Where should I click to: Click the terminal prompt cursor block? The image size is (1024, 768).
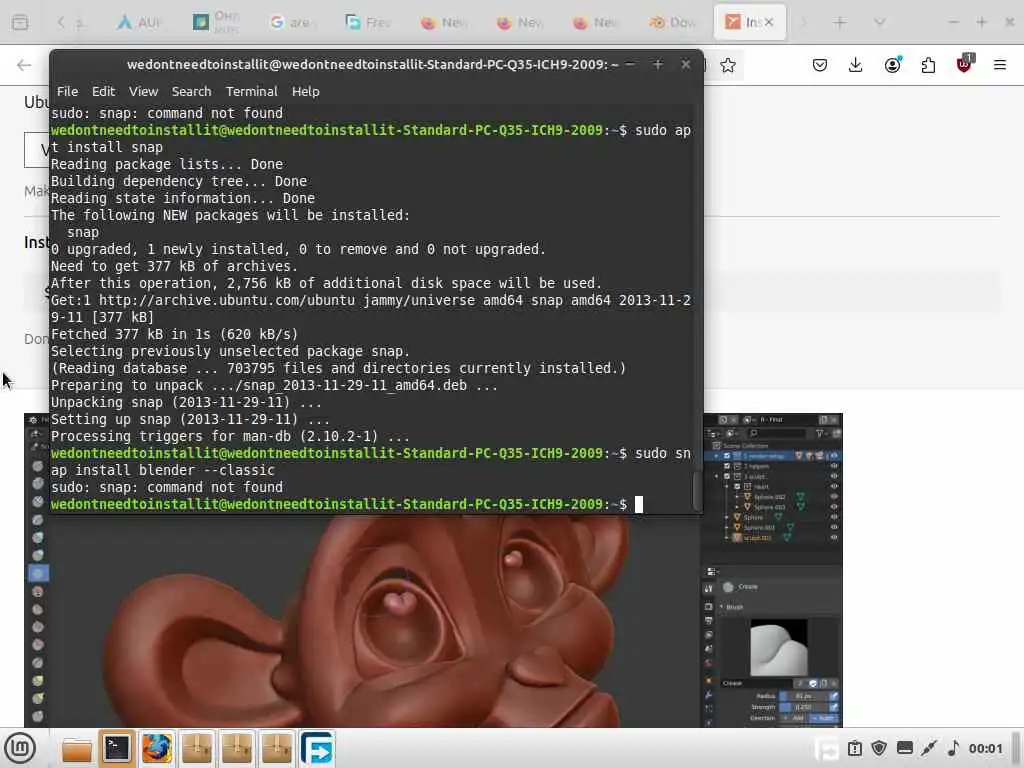[x=639, y=504]
